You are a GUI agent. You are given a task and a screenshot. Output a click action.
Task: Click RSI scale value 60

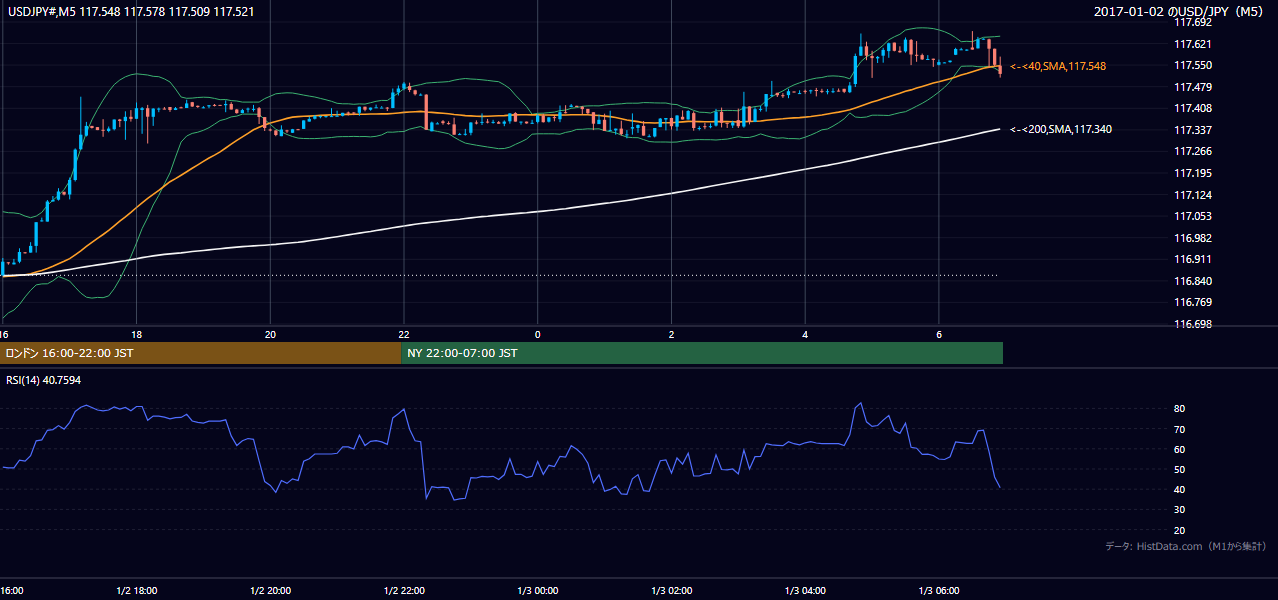[1179, 450]
